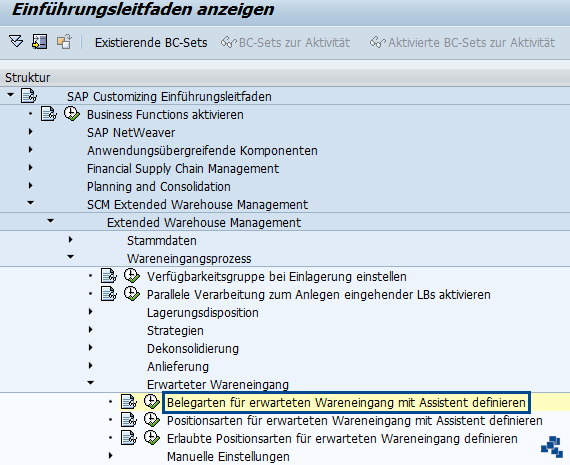Screen dimensions: 570x465
Task: Select Strategien row
Action: (175, 331)
